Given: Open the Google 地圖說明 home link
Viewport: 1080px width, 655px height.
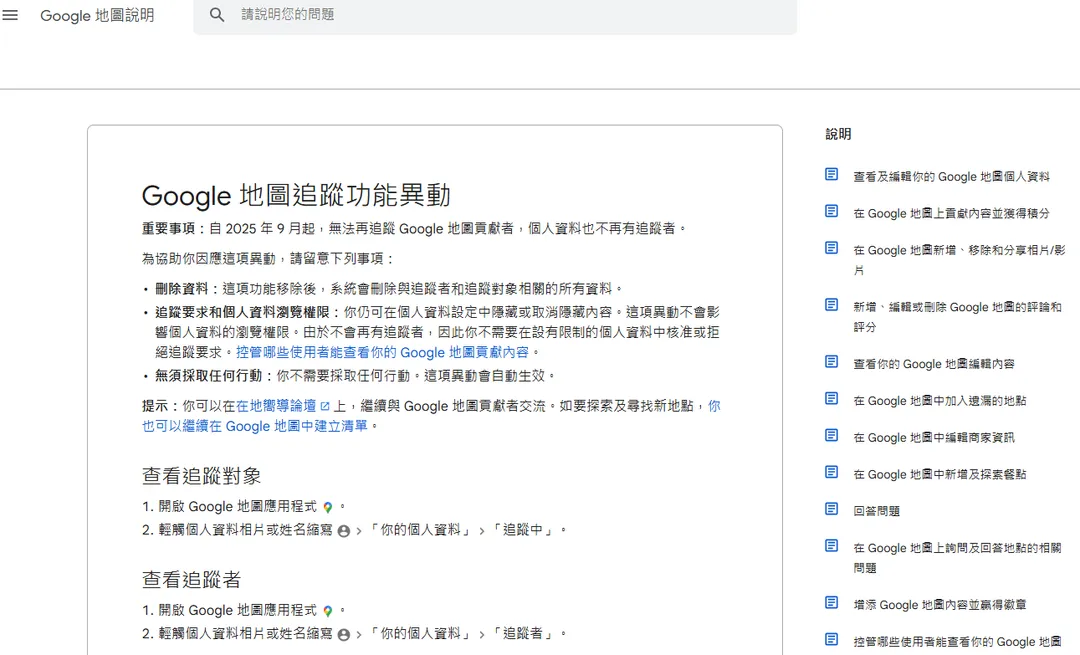Looking at the screenshot, I should click(97, 15).
